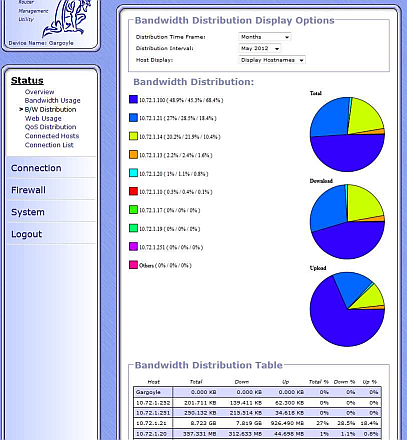
Task: Open the Web Usage page
Action: (x=43, y=118)
